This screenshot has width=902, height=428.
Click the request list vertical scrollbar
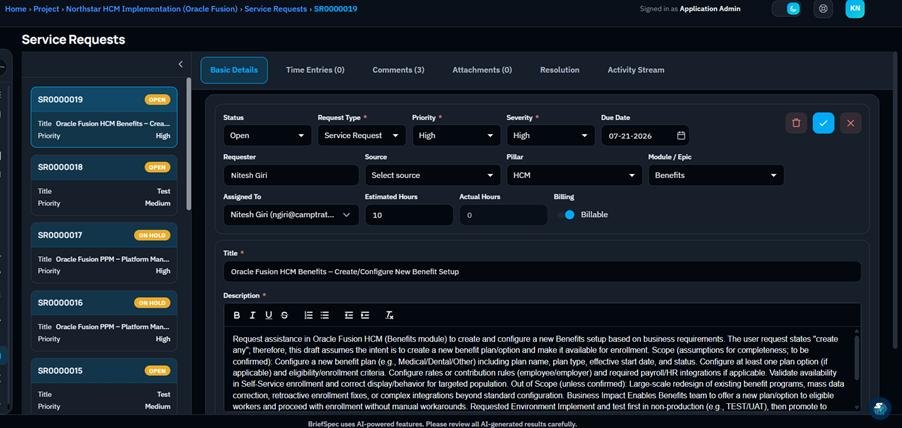(189, 144)
